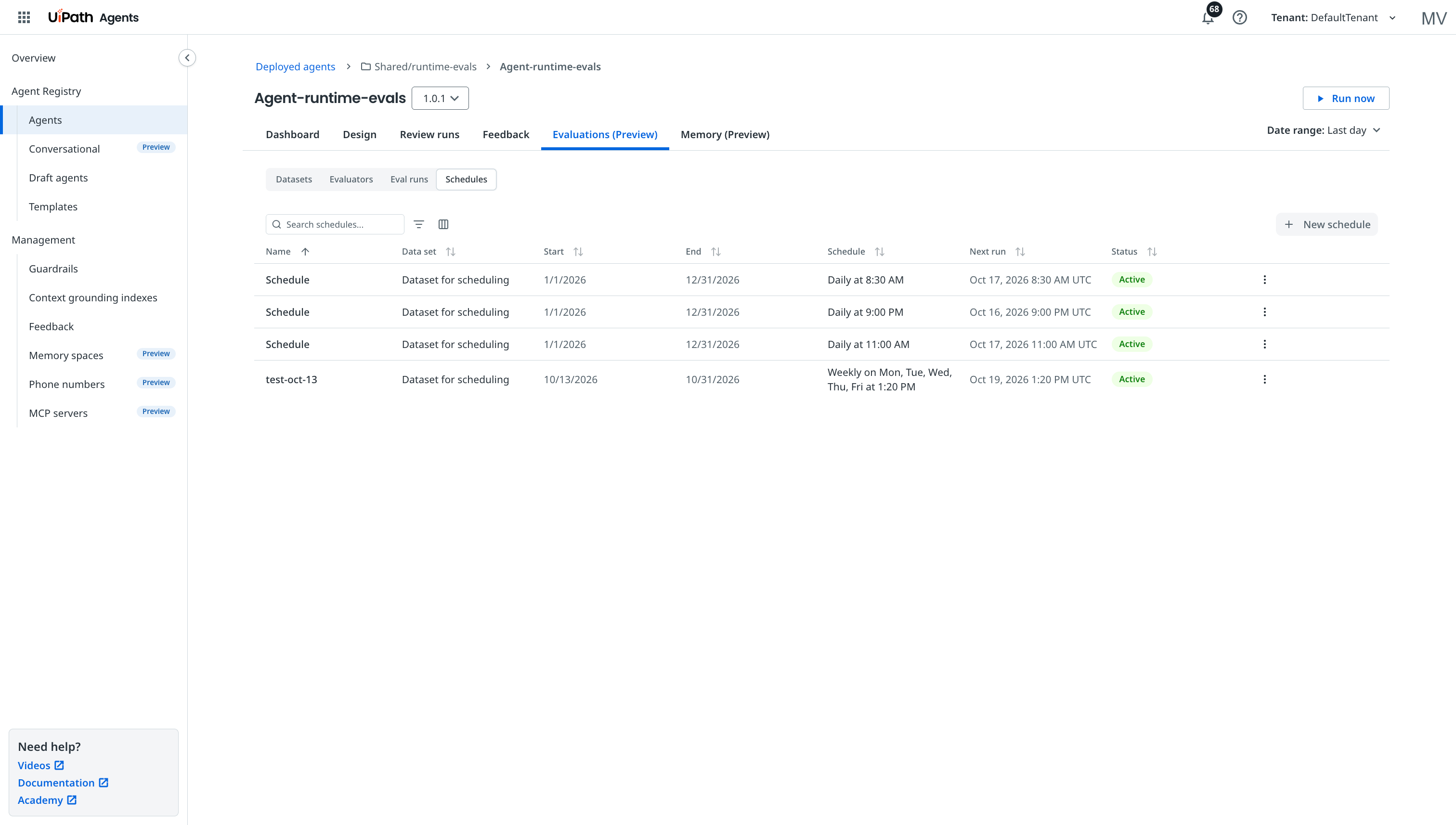This screenshot has width=1456, height=825.
Task: Open Guardrails in the sidebar
Action: pos(53,269)
